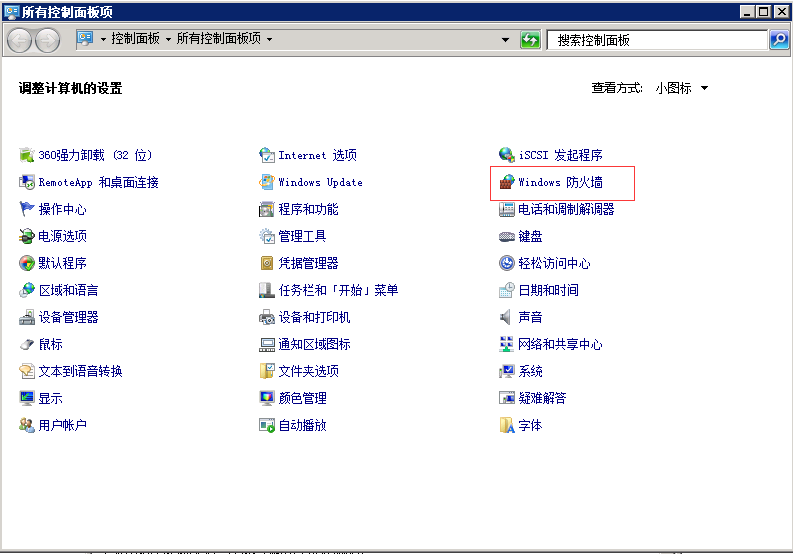The image size is (793, 554).
Task: Expand dropdown arrow after 控制面板 breadcrumb
Action: coord(168,40)
